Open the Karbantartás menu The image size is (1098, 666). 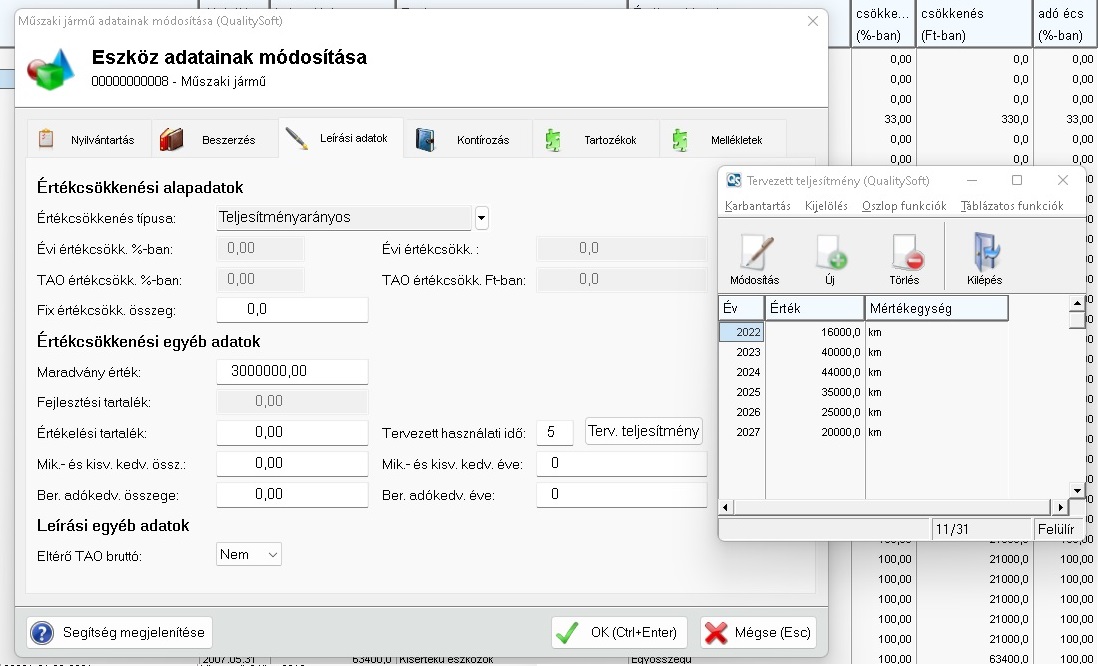pos(757,206)
